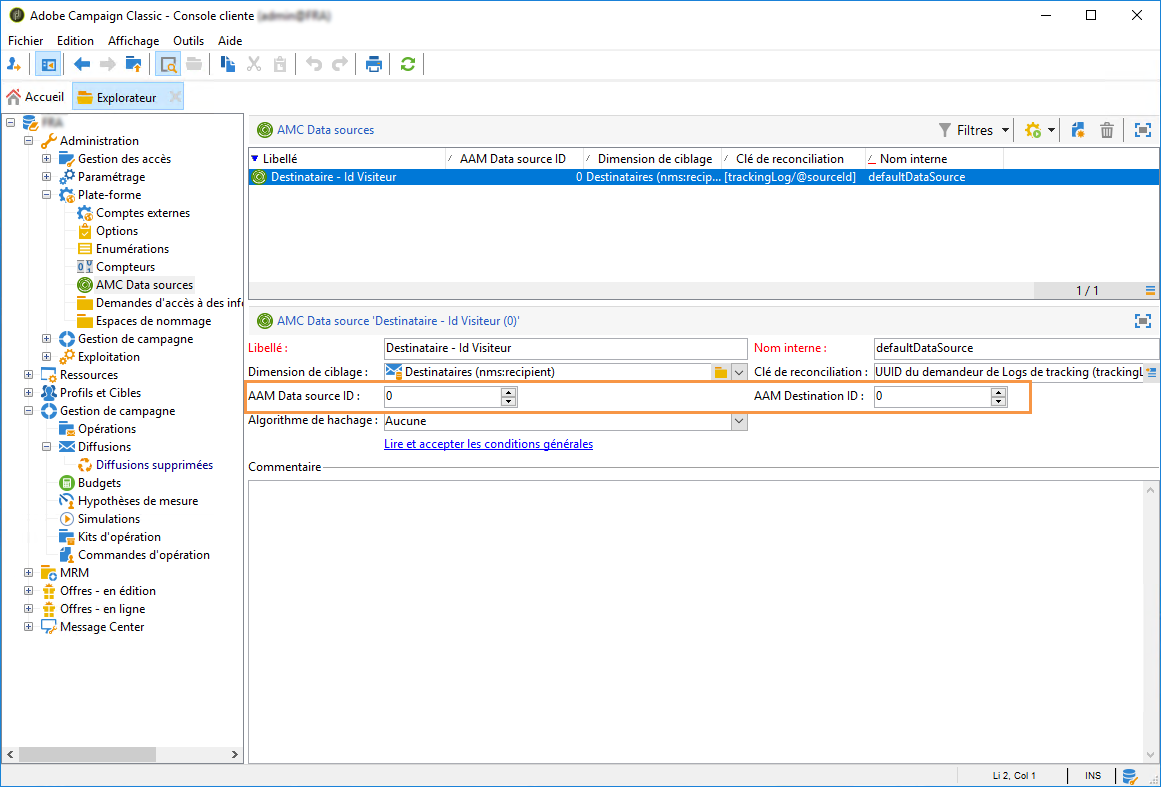Screen dimensions: 1162x788
Task: Expand the Ressources node
Action: point(28,375)
